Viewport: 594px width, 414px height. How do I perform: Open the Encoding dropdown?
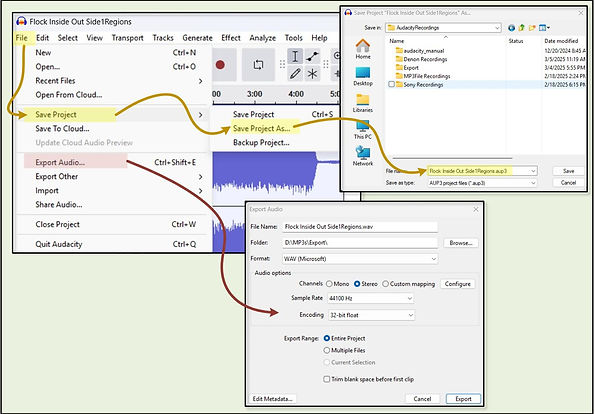(411, 315)
